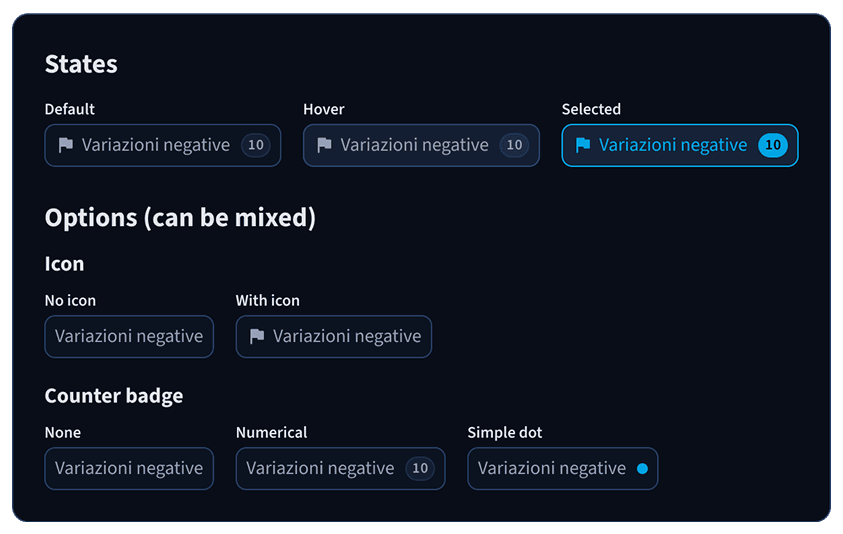The height and width of the screenshot is (534, 843).
Task: Click the blue flag icon in the Selected chip
Action: [x=583, y=145]
